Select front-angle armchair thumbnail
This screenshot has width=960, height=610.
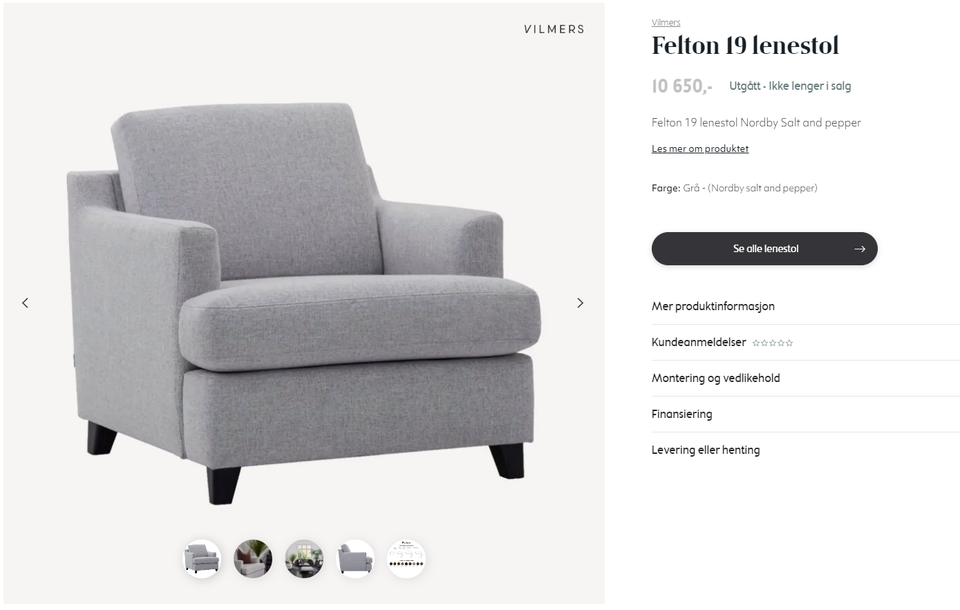click(202, 558)
